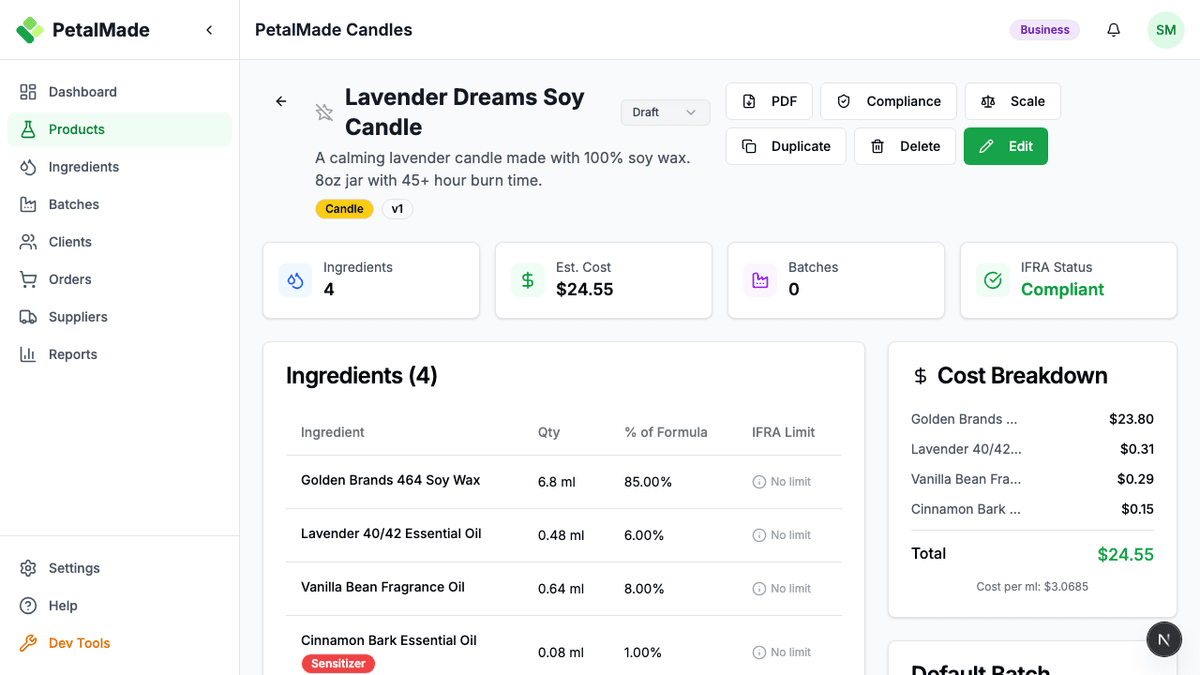This screenshot has width=1200, height=675.
Task: Select the Dashboard sidebar icon
Action: (x=29, y=91)
